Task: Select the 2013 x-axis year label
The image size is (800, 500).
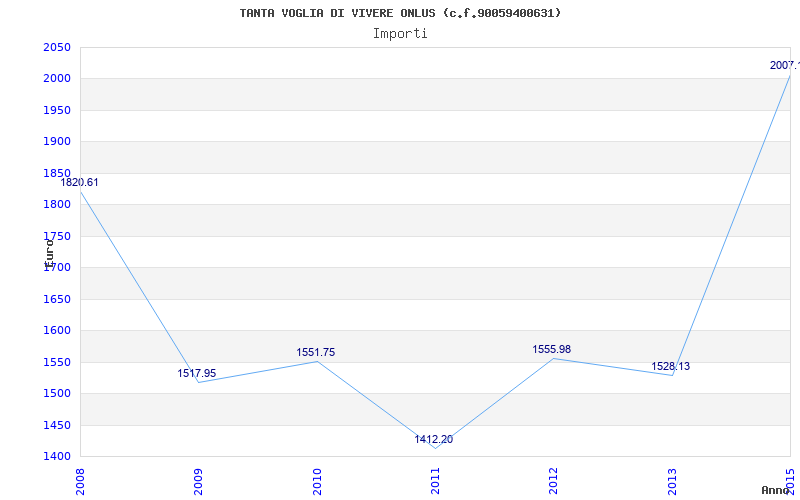Action: pyautogui.click(x=672, y=481)
